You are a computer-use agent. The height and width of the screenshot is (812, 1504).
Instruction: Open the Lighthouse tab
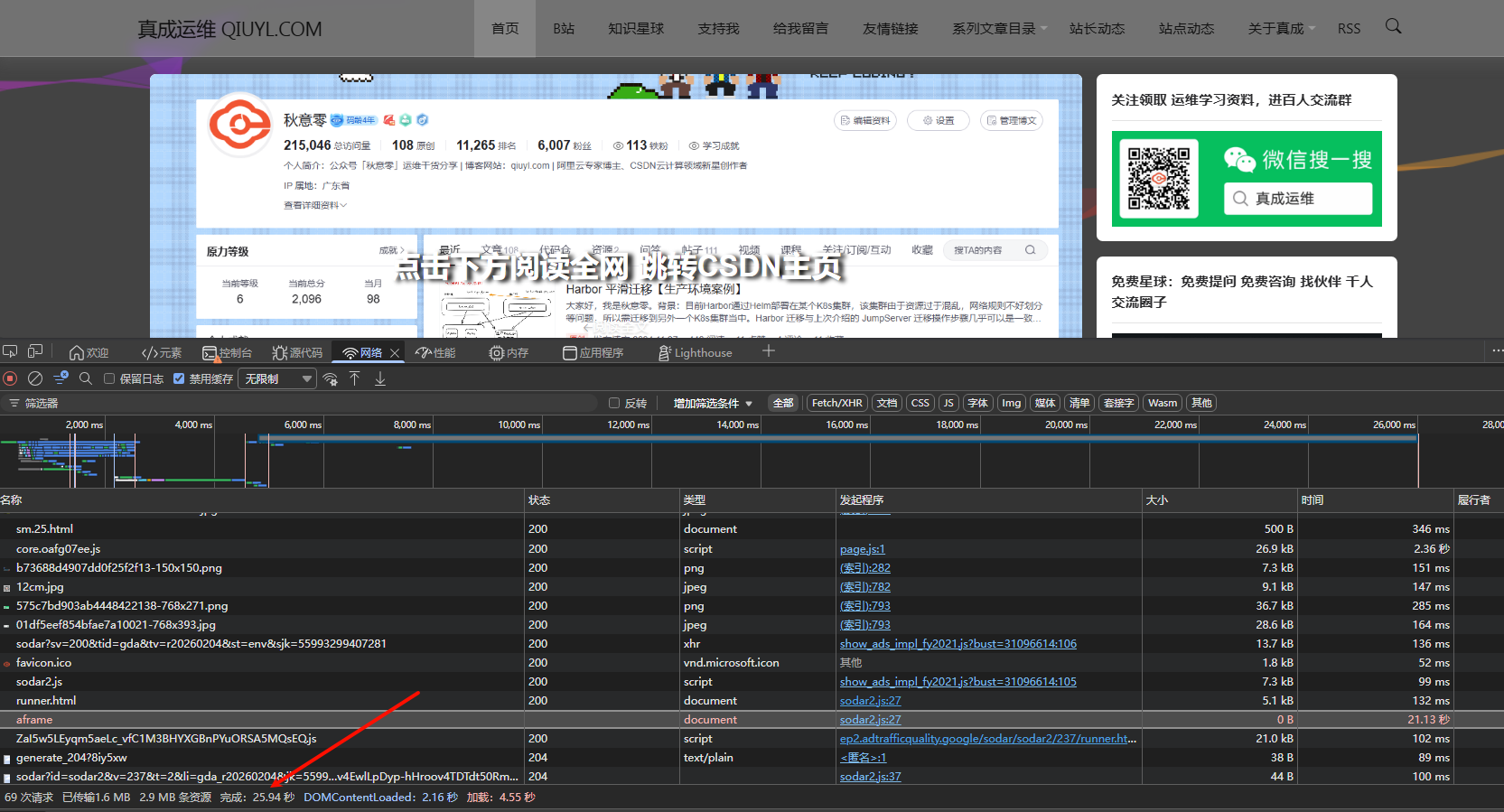[x=696, y=352]
